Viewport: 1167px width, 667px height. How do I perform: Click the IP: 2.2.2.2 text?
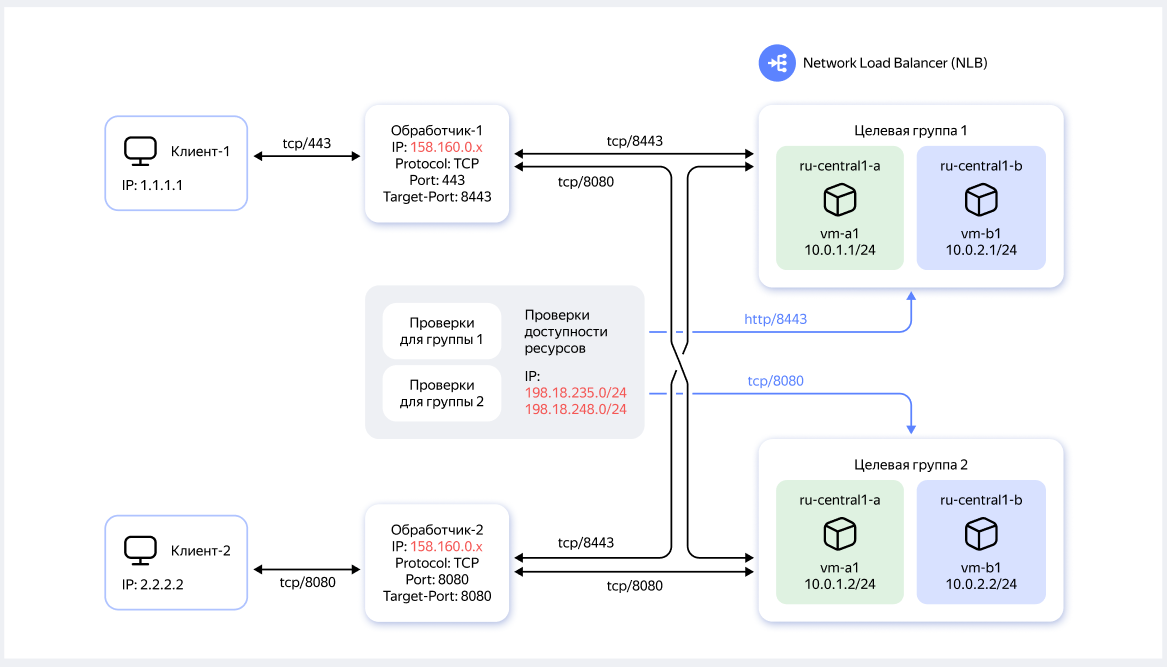pos(153,584)
